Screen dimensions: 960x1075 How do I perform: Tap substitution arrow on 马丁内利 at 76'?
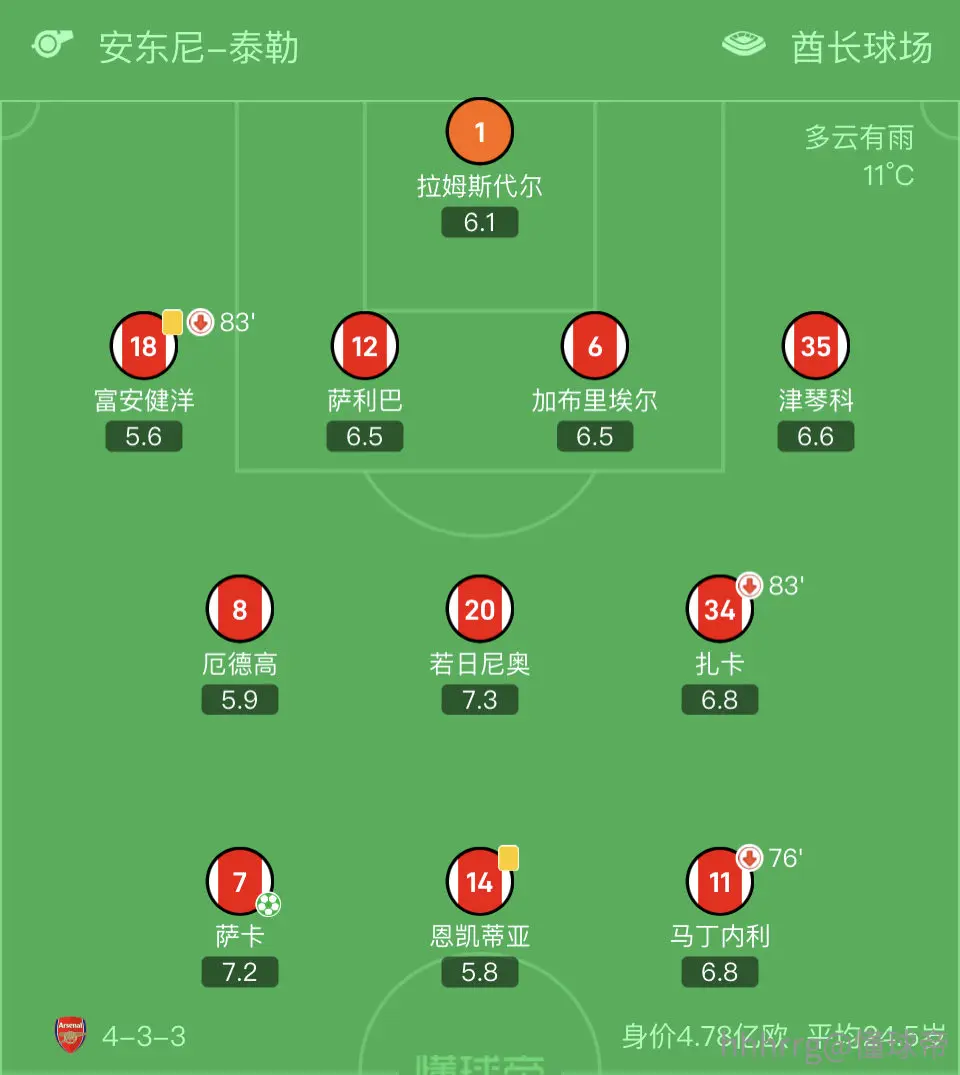pyautogui.click(x=749, y=857)
